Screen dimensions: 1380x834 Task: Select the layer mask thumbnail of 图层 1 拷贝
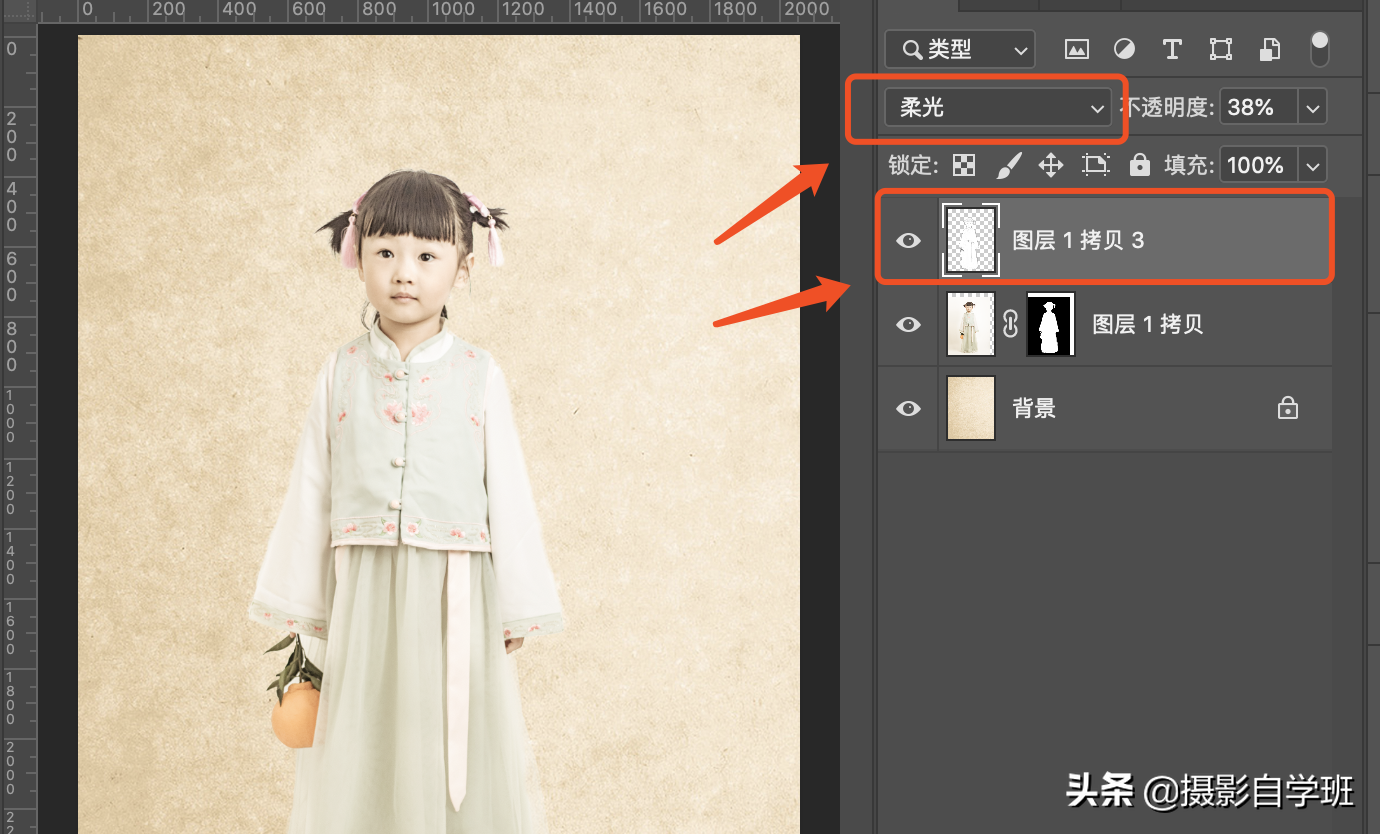coord(1050,324)
